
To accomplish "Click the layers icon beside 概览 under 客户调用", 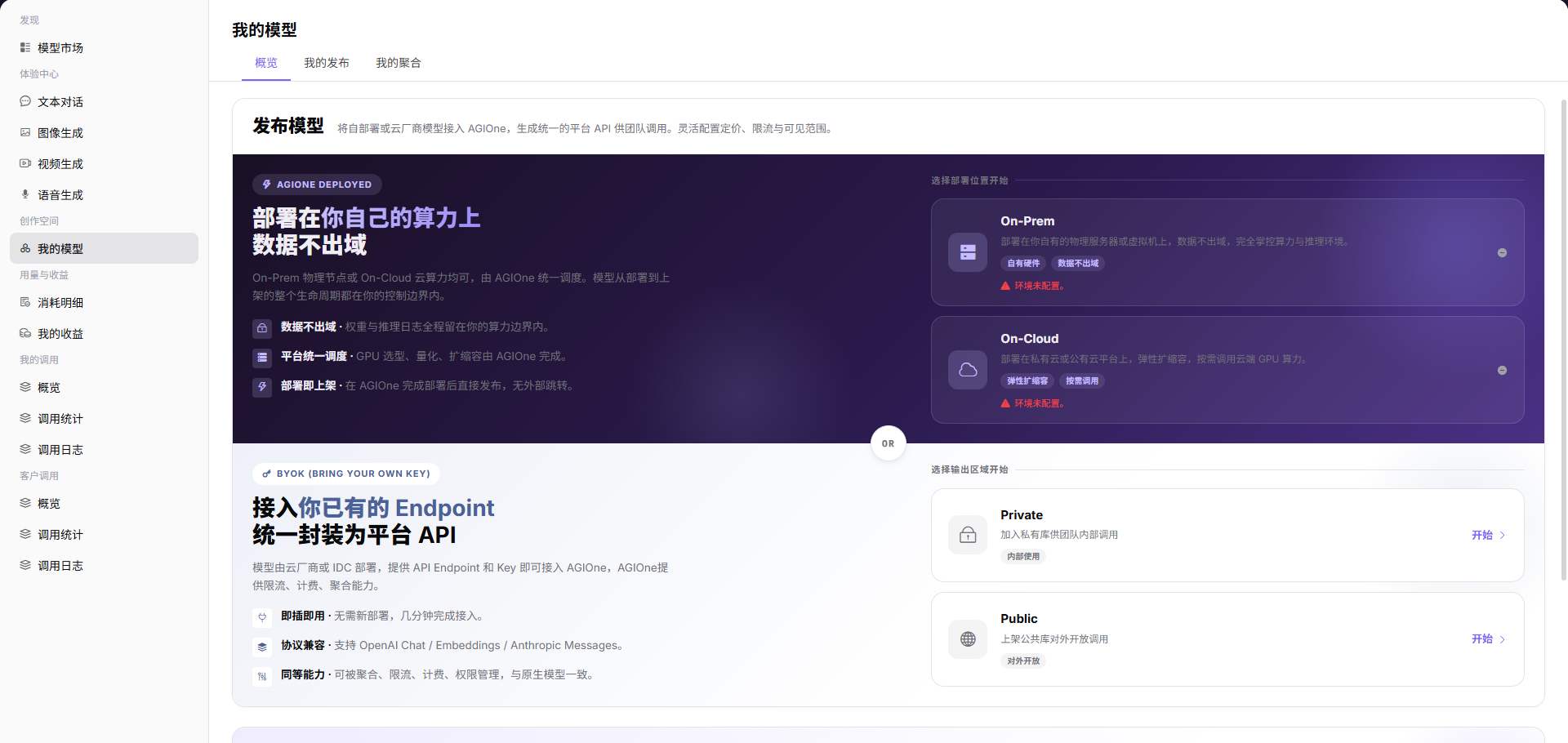I will click(x=25, y=503).
